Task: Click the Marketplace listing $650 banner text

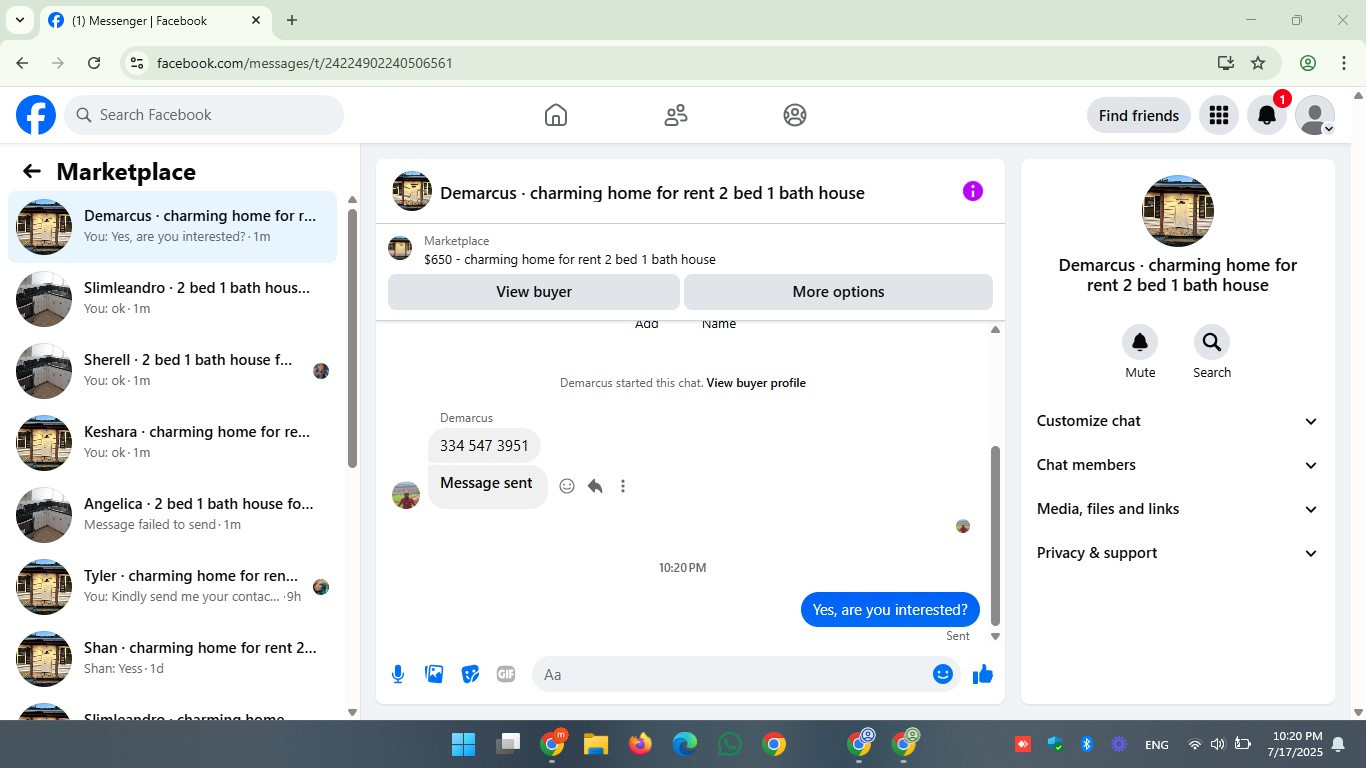Action: tap(570, 260)
